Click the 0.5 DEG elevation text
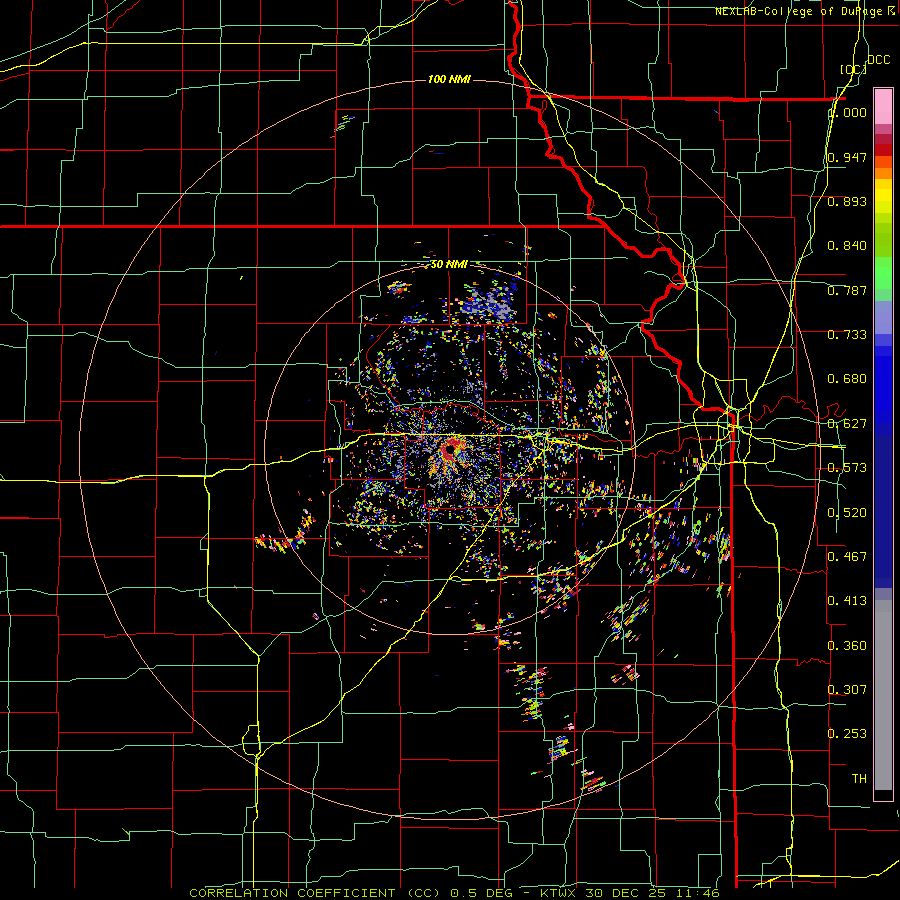 pos(481,893)
